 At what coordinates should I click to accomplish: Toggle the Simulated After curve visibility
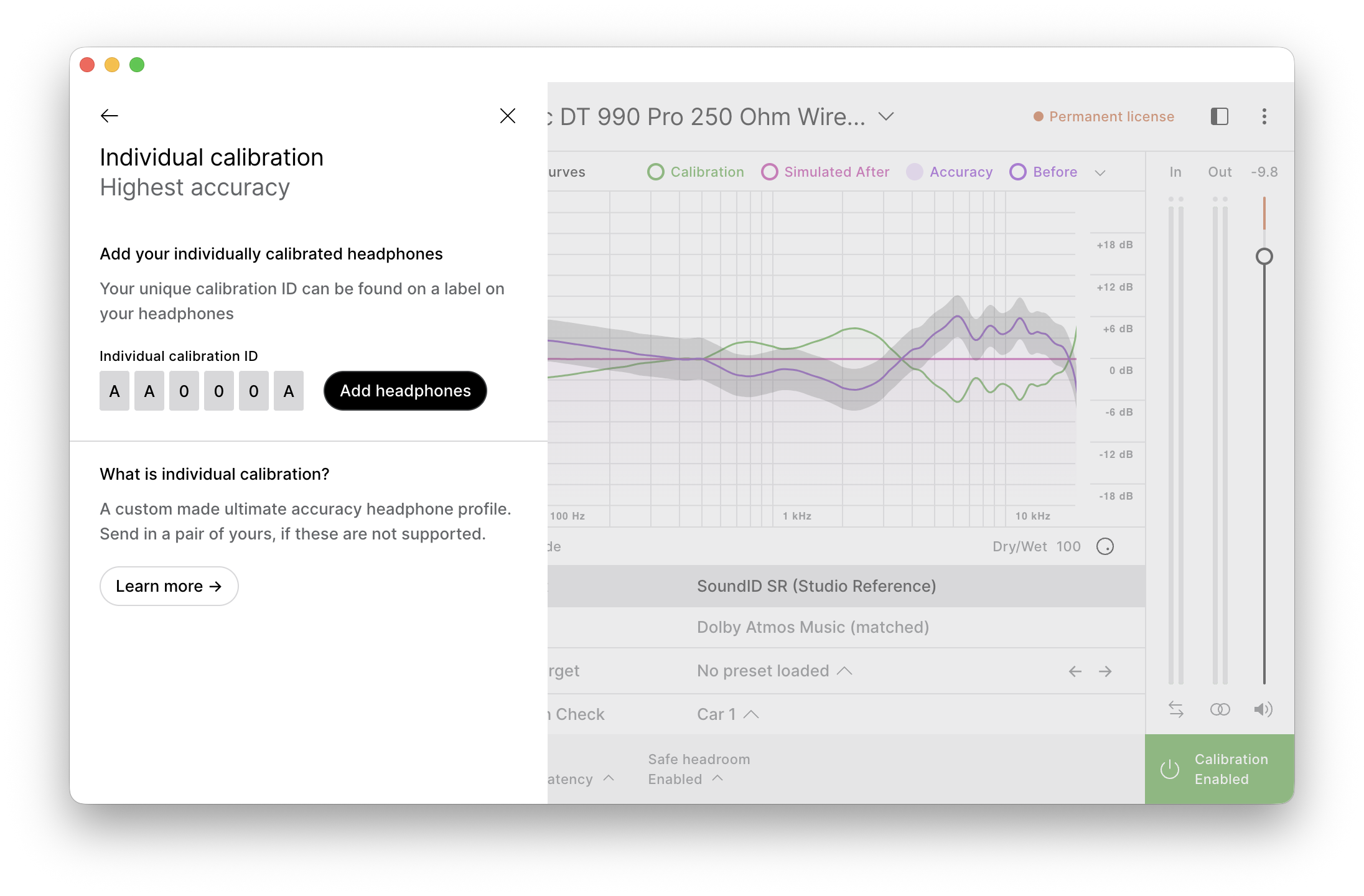click(825, 172)
